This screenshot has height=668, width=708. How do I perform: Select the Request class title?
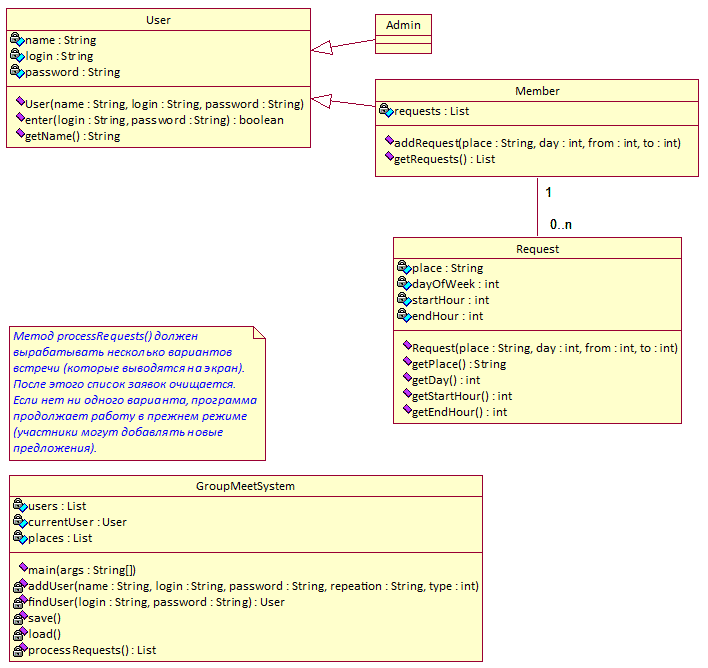(x=537, y=249)
